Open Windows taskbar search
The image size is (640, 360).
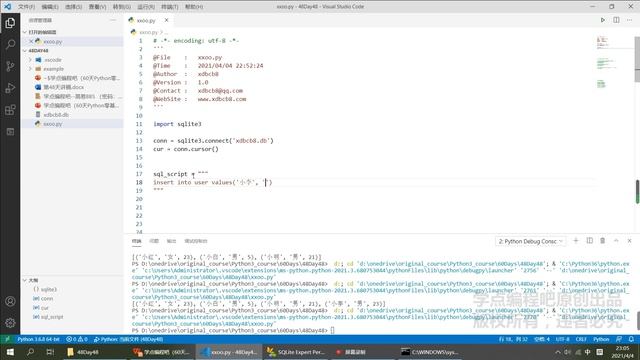(30, 352)
